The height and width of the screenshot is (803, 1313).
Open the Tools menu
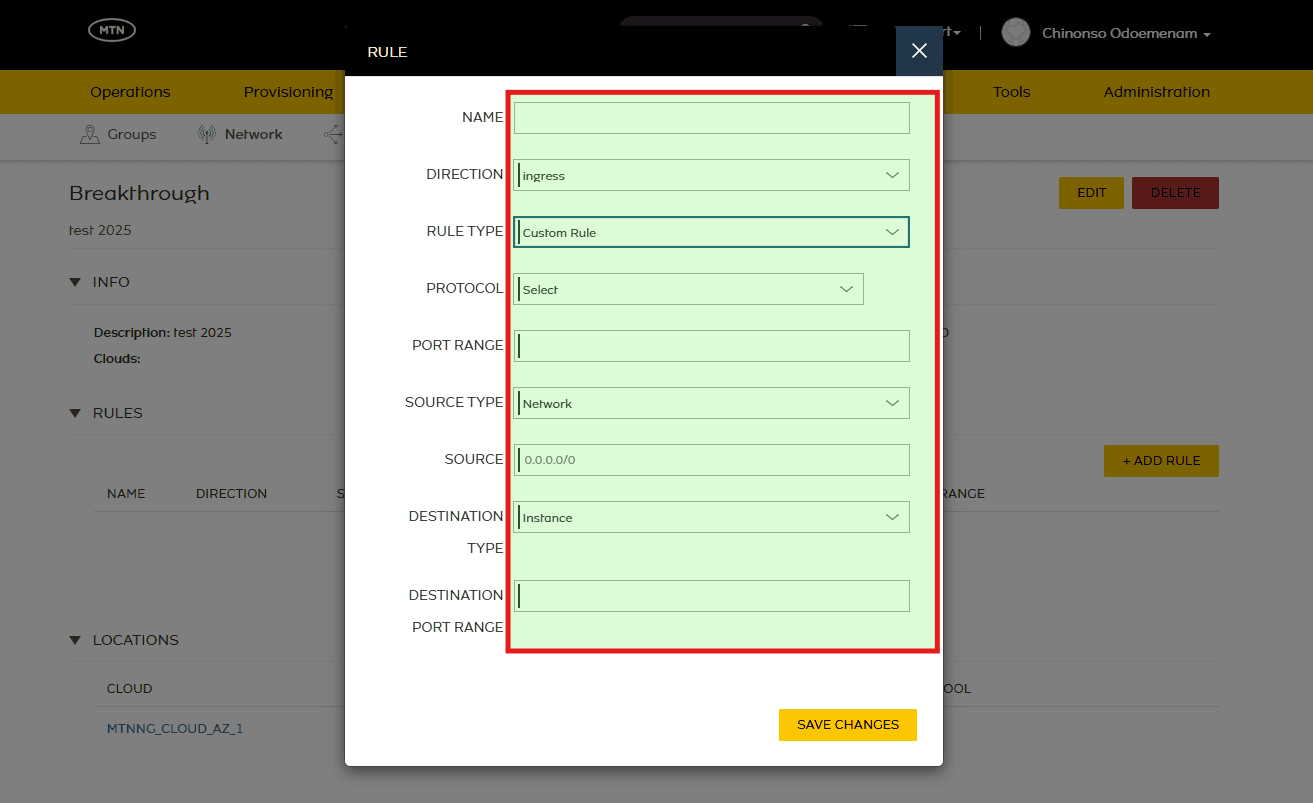click(x=1011, y=92)
